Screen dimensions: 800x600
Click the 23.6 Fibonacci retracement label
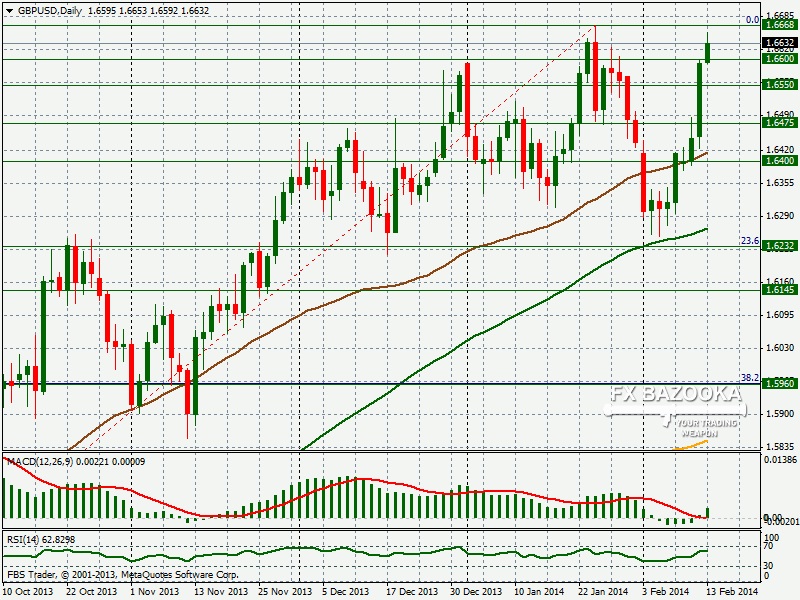point(749,240)
